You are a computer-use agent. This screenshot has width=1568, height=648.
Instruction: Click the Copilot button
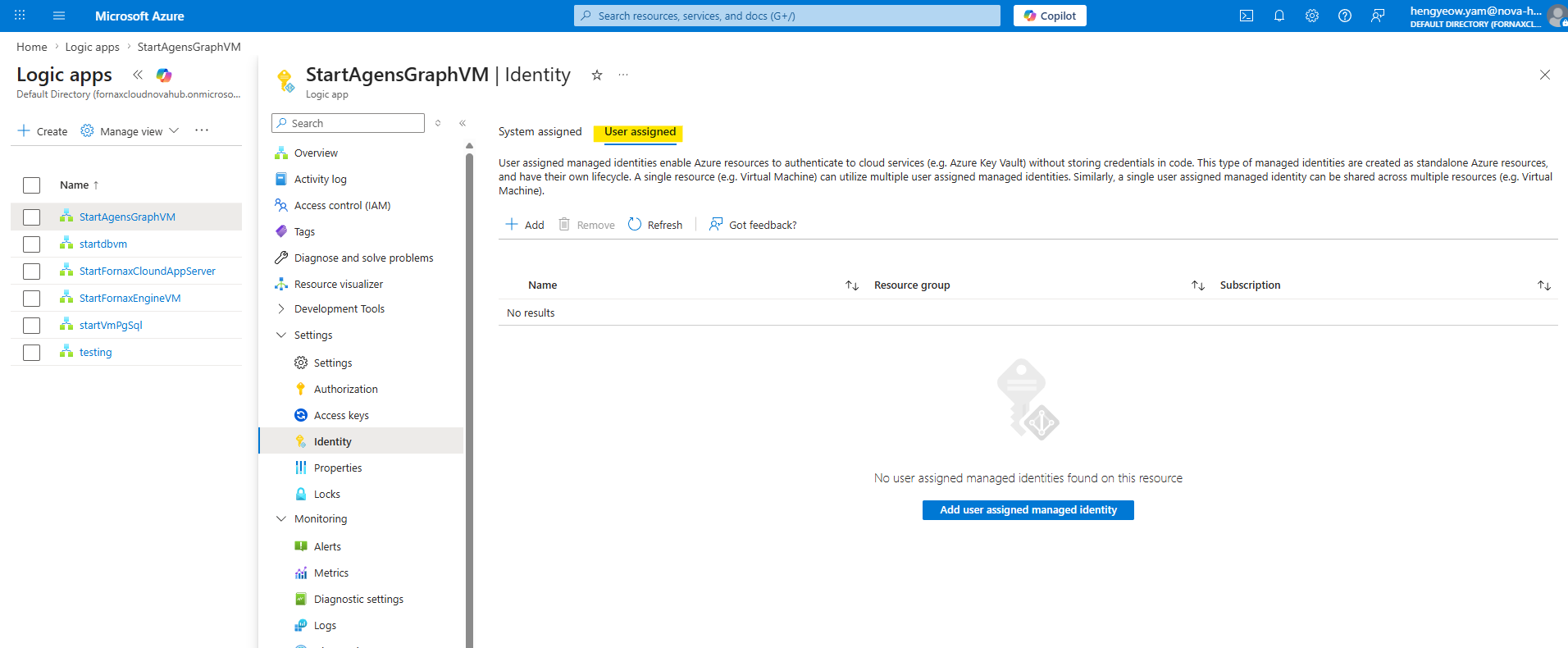tap(1050, 16)
